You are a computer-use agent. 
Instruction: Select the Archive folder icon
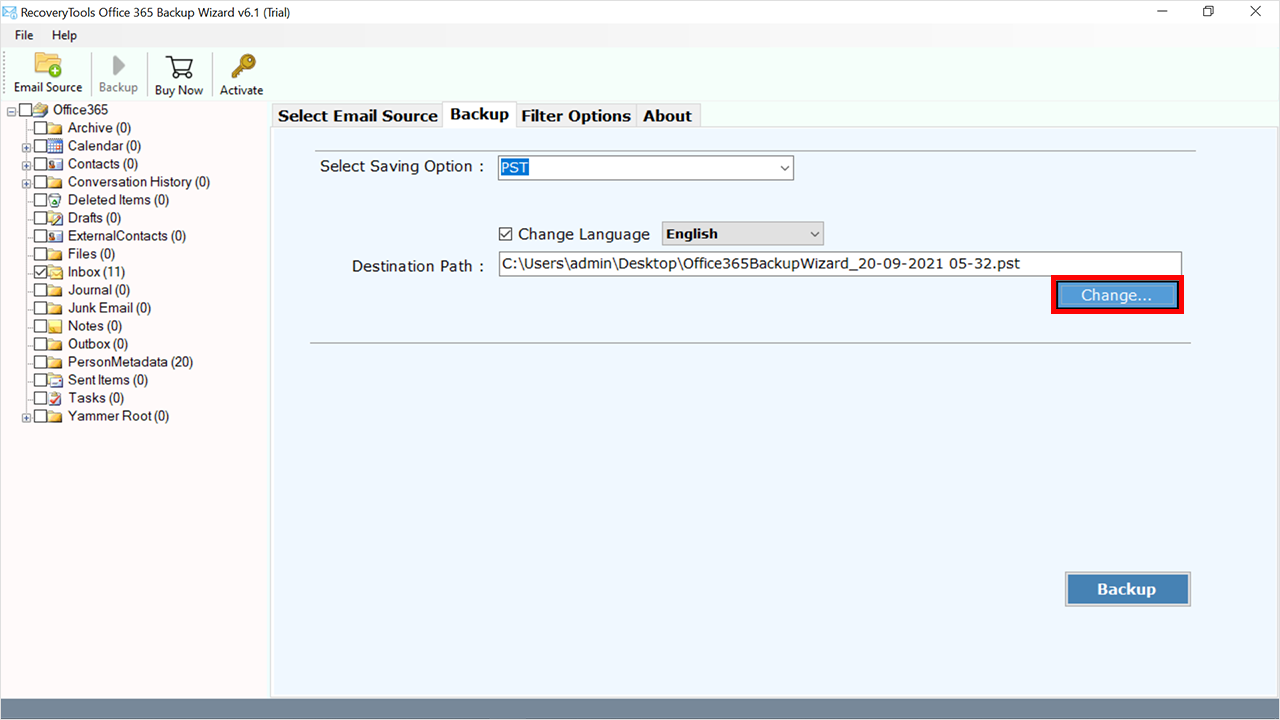tap(56, 128)
